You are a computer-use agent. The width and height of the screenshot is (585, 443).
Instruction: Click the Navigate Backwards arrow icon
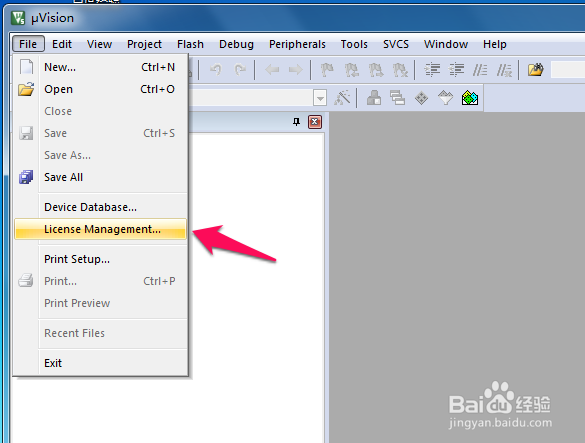(x=272, y=70)
